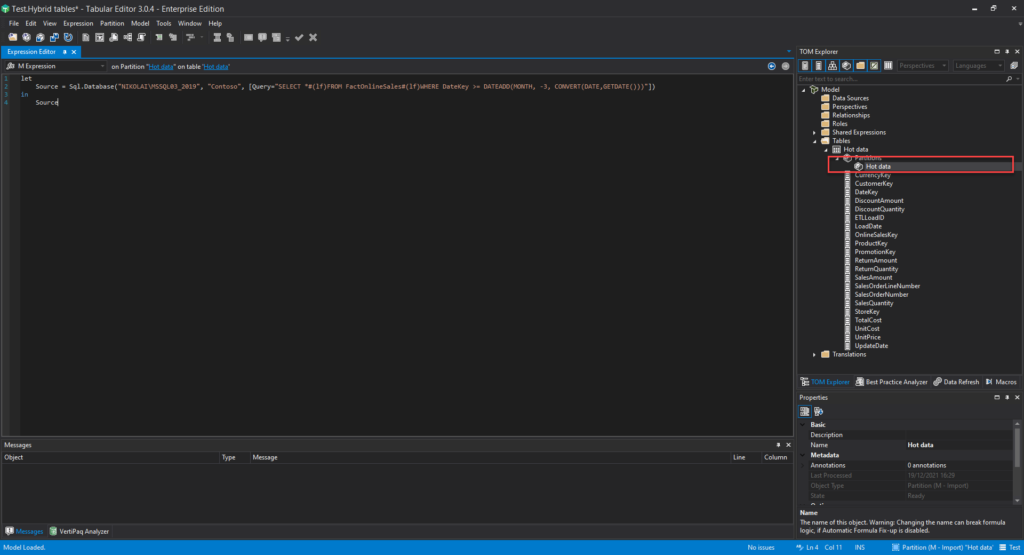This screenshot has height=555, width=1024.
Task: Click the new document toolbar icon
Action: click(86, 38)
